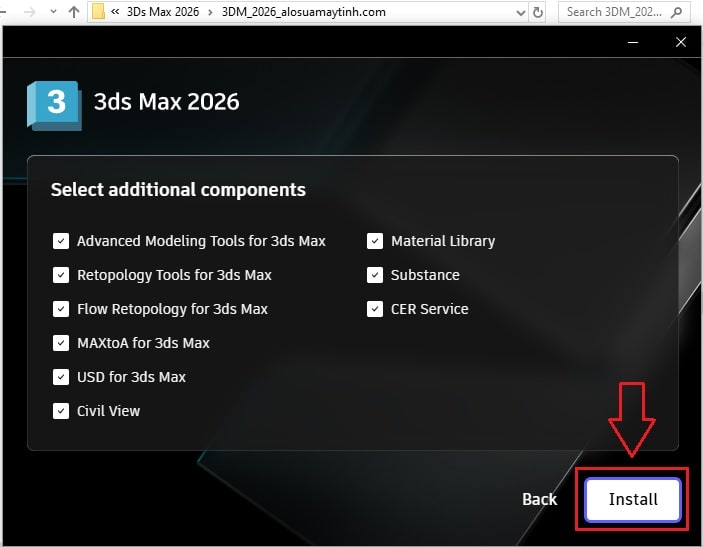Viewport: 703px width, 547px height.
Task: Navigate up one folder in Explorer
Action: tap(74, 12)
